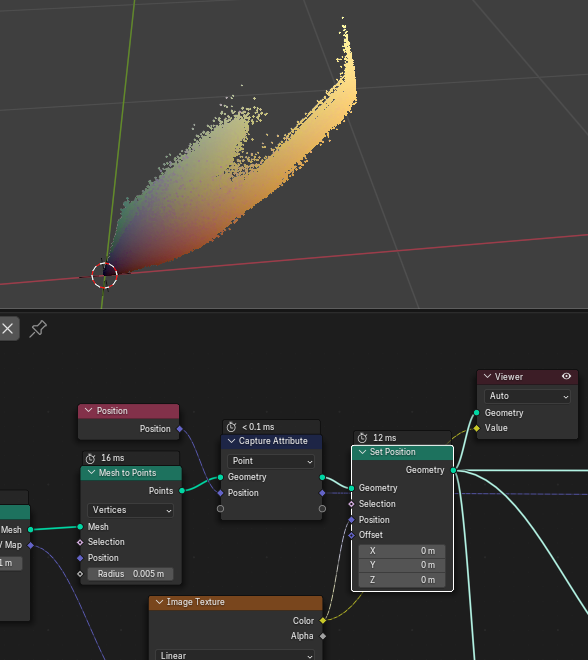Click the Mesh input socket on Mesh to Points
Image resolution: width=588 pixels, height=660 pixels.
(80, 527)
